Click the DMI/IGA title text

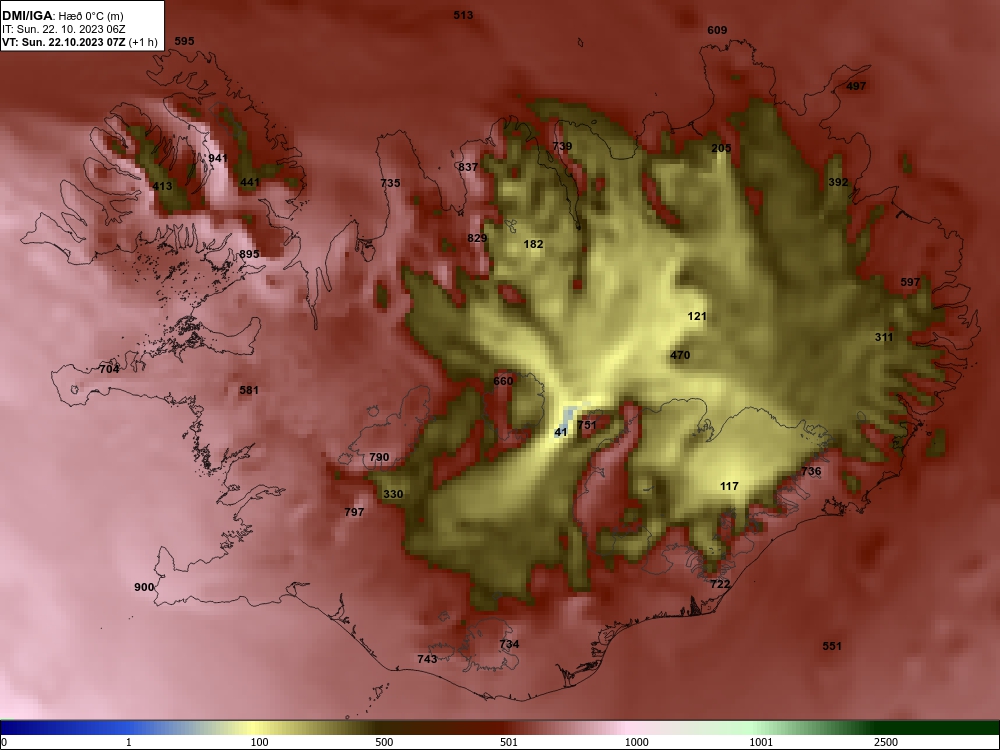coord(62,16)
